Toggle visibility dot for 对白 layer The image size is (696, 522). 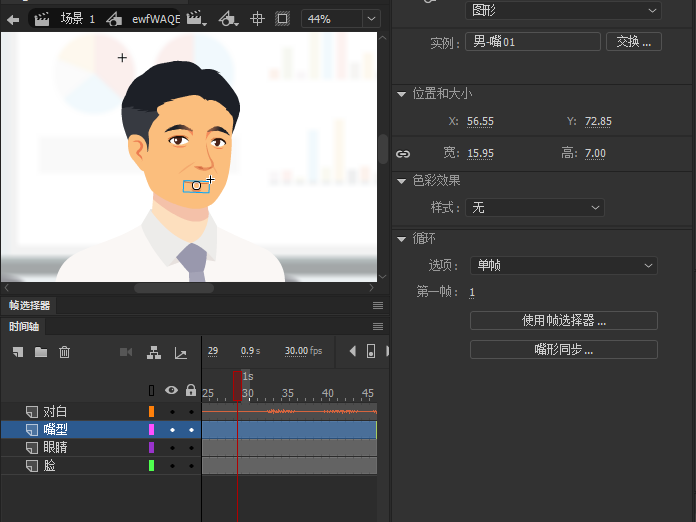coord(172,412)
